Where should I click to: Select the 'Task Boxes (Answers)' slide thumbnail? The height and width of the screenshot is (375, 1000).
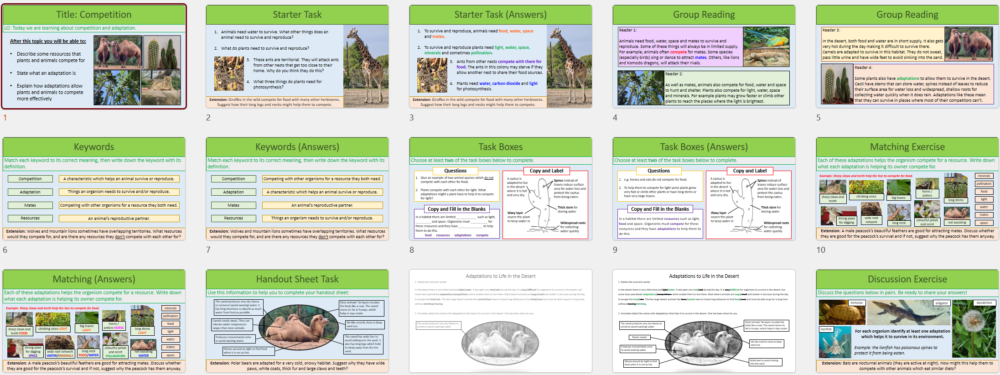tap(704, 188)
